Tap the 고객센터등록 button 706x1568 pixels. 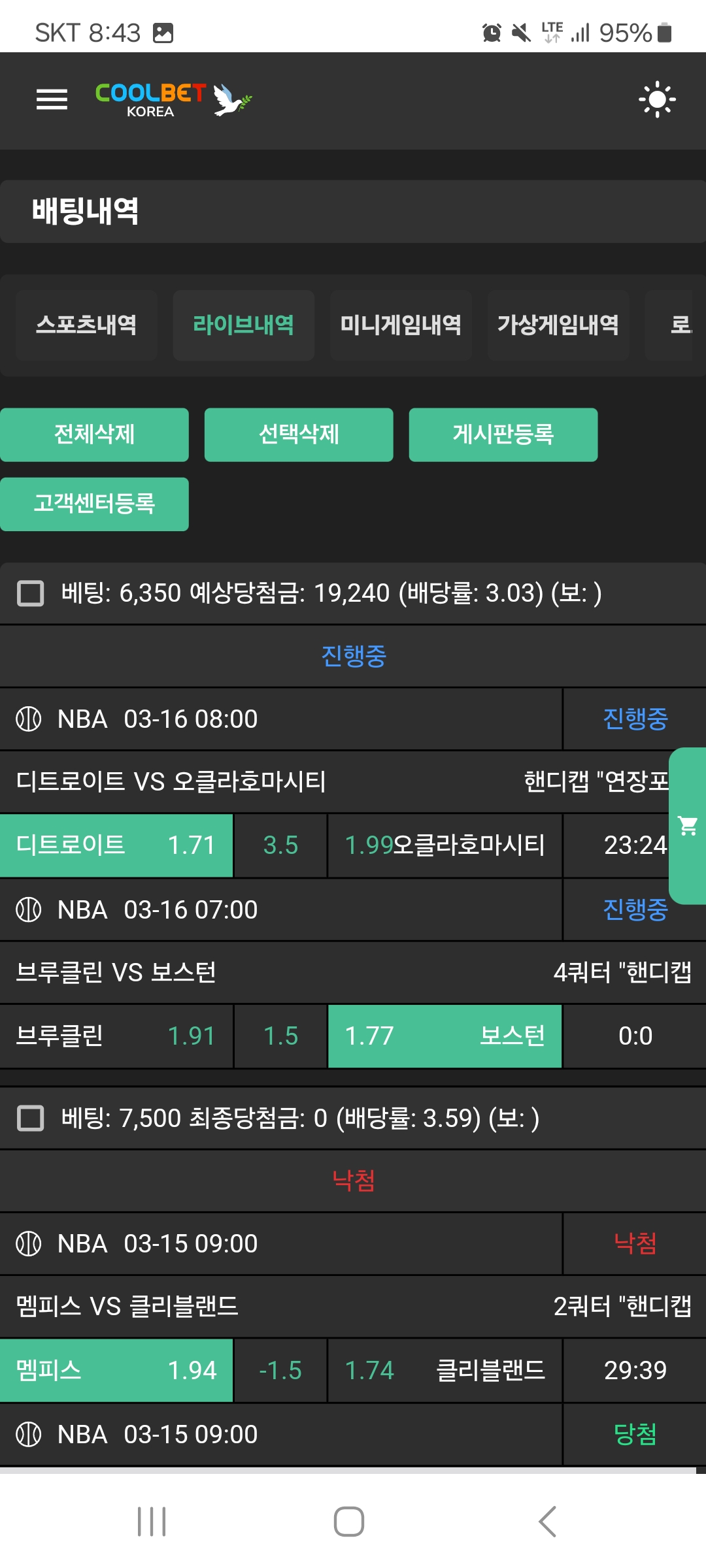pyautogui.click(x=94, y=504)
